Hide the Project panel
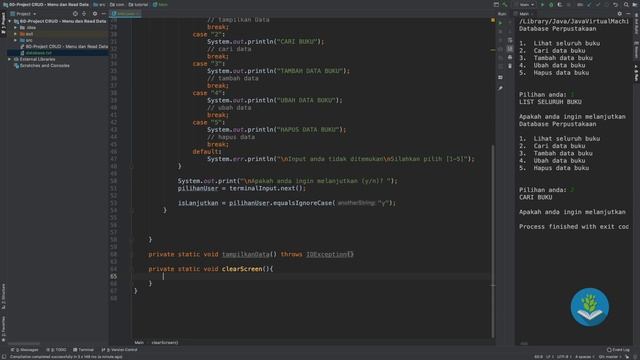This screenshot has height=360, width=640. pyautogui.click(x=104, y=13)
